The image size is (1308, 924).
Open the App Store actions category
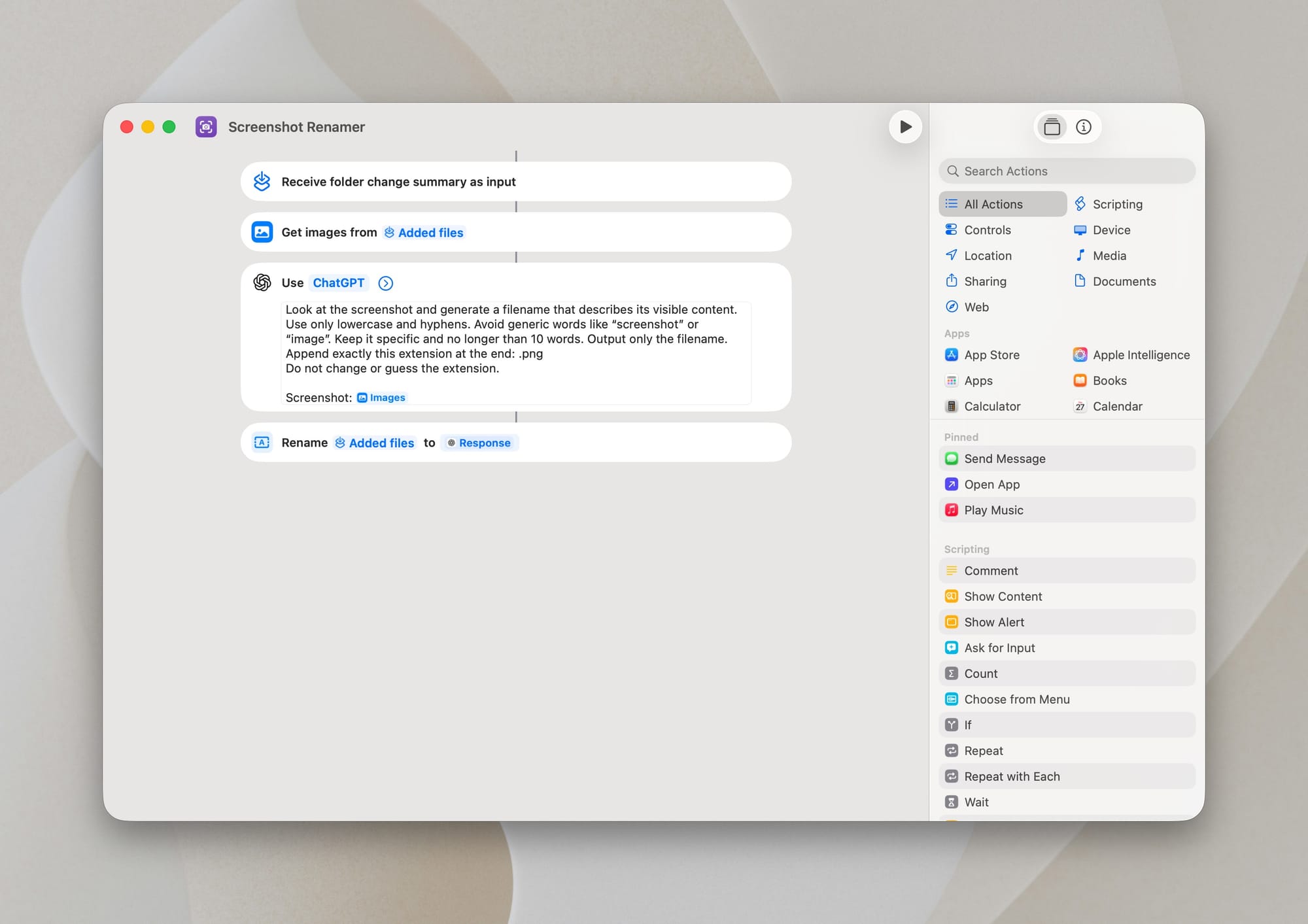(991, 354)
